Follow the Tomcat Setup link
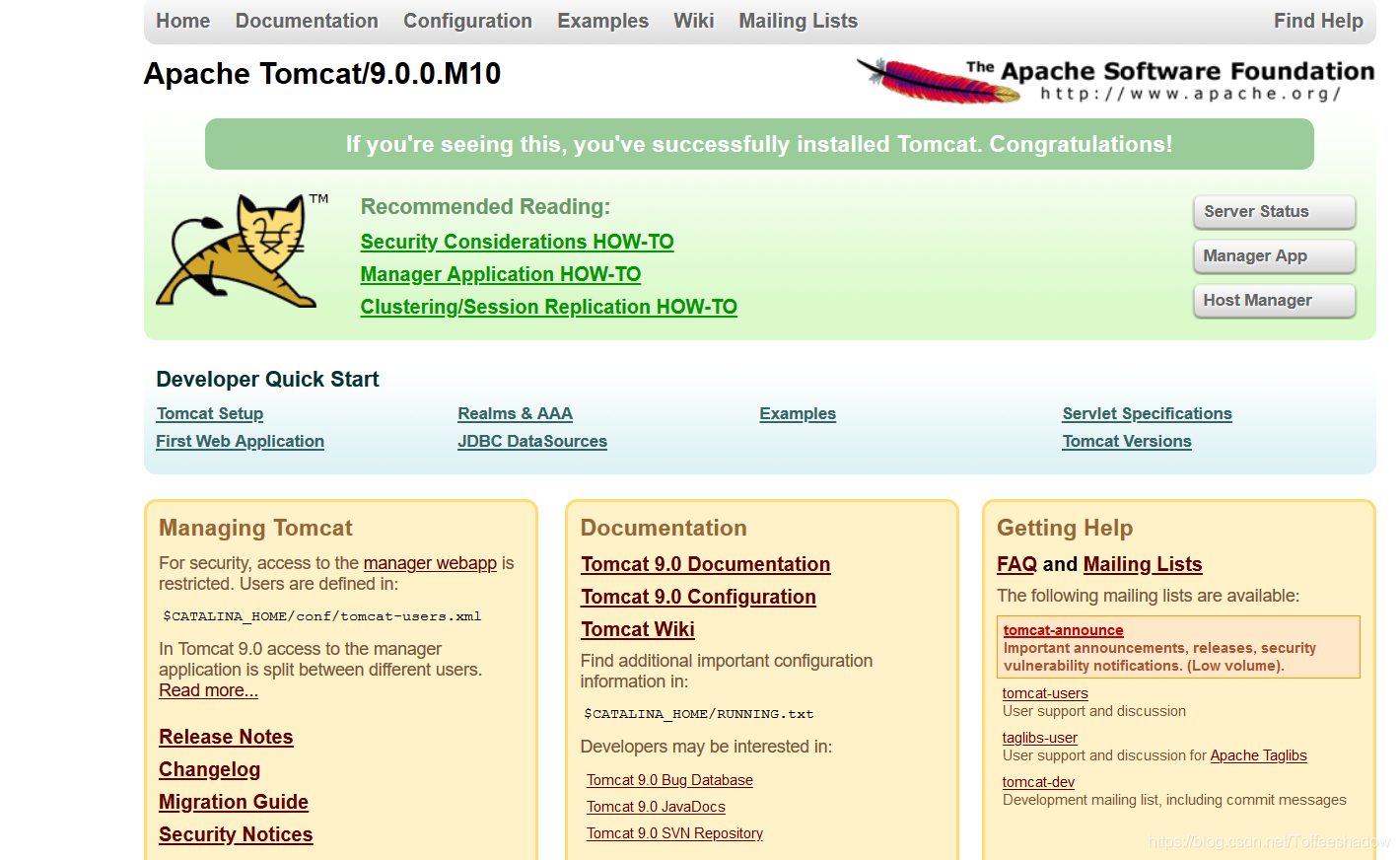This screenshot has width=1400, height=860. click(x=209, y=414)
